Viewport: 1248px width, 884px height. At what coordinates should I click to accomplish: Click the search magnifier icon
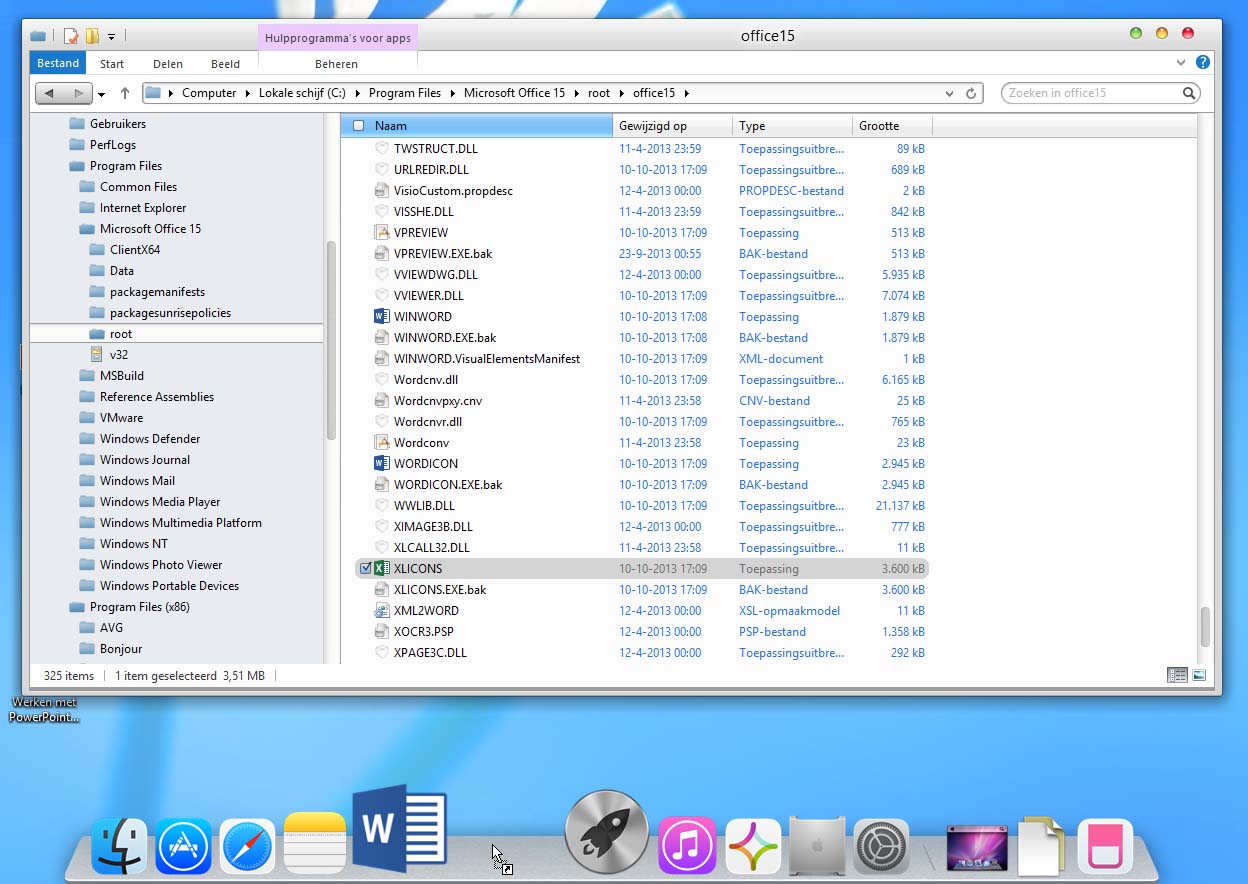pos(1189,93)
